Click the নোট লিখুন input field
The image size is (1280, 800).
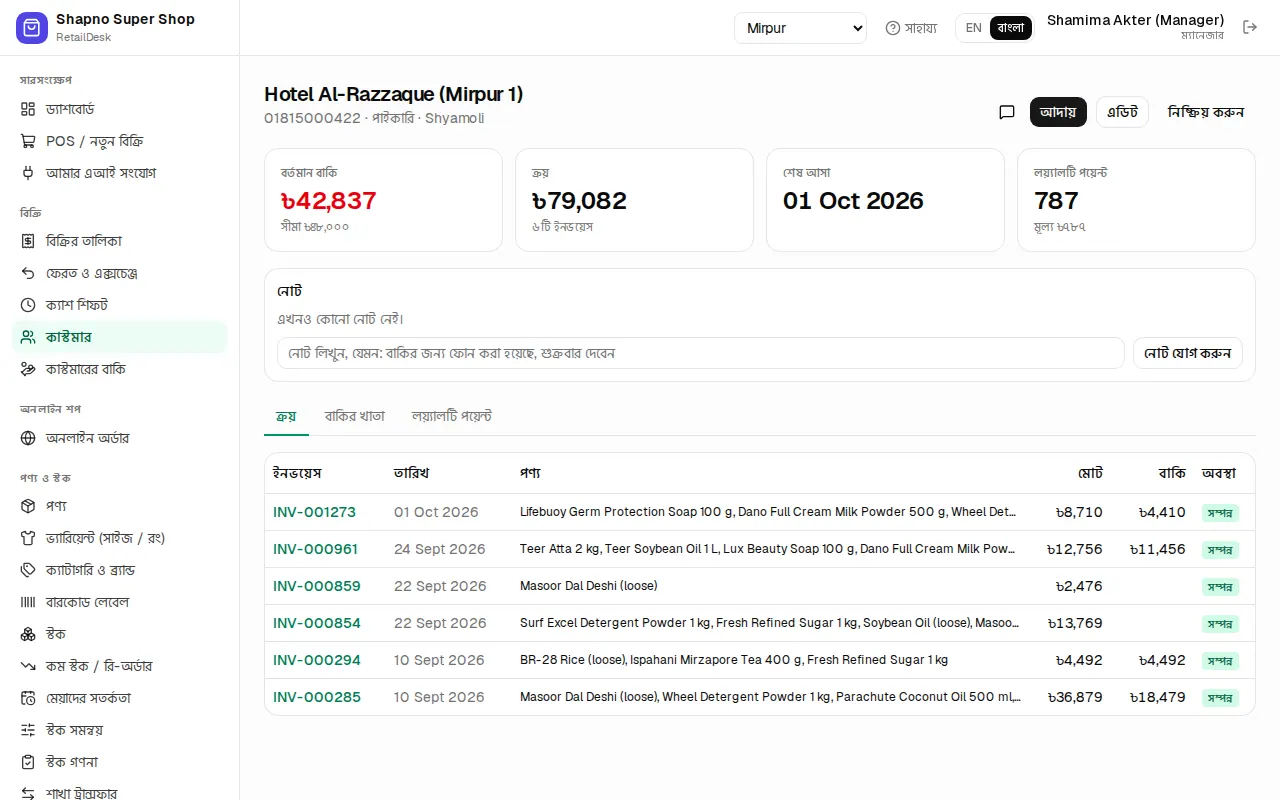(x=701, y=353)
